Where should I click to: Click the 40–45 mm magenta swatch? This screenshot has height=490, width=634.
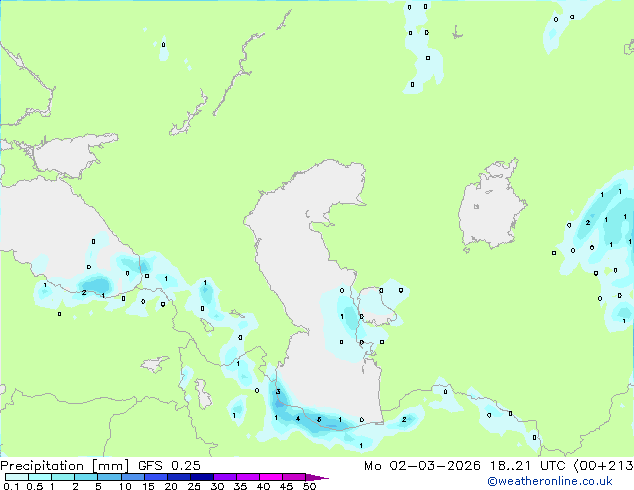[x=270, y=477]
